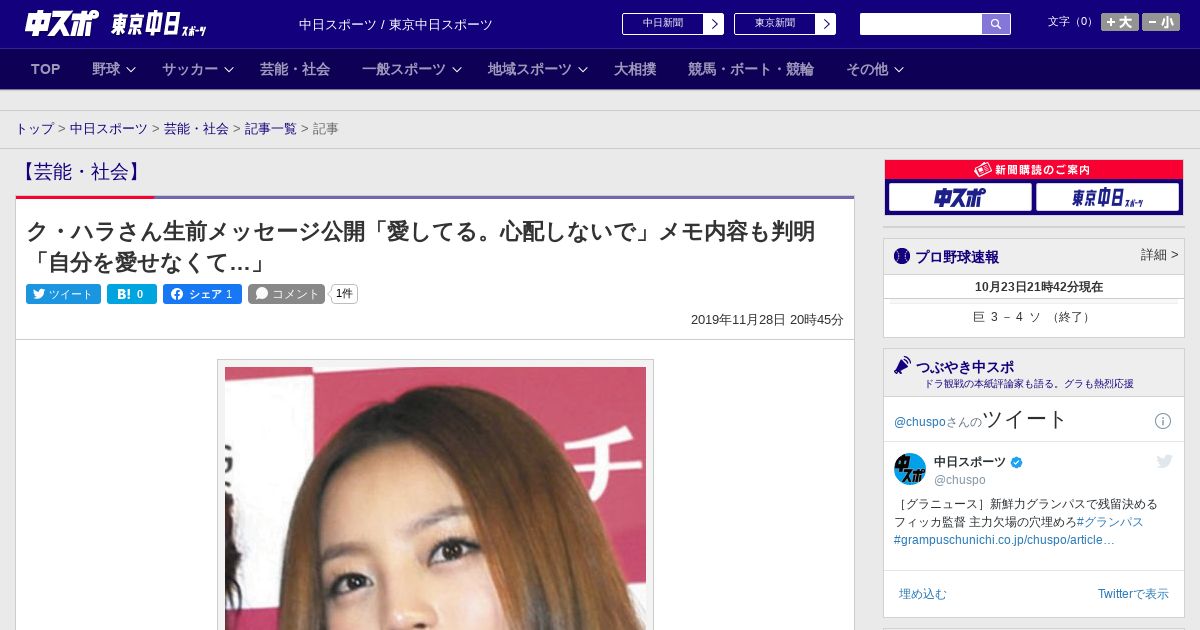
Task: Open the 地域スポーツ menu
Action: pos(530,69)
